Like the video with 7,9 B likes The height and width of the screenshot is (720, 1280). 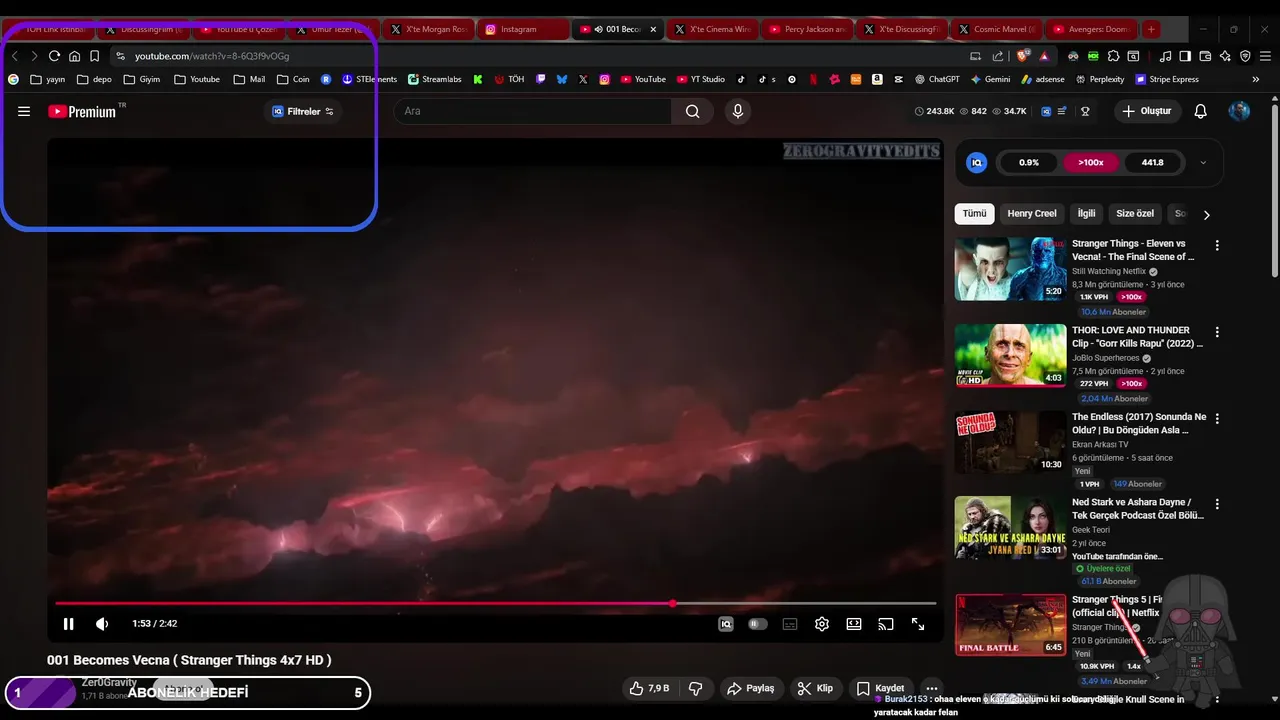(x=648, y=688)
